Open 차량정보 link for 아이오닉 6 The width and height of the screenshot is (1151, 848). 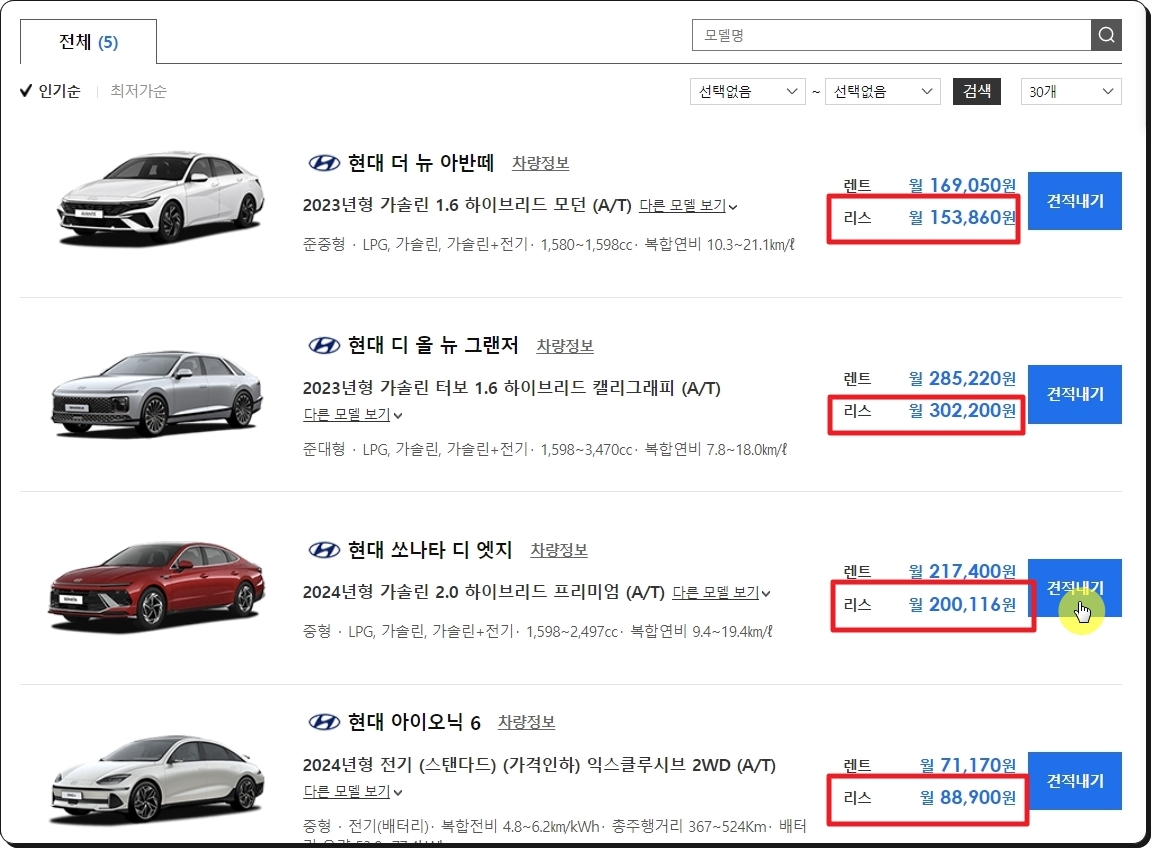coord(526,722)
